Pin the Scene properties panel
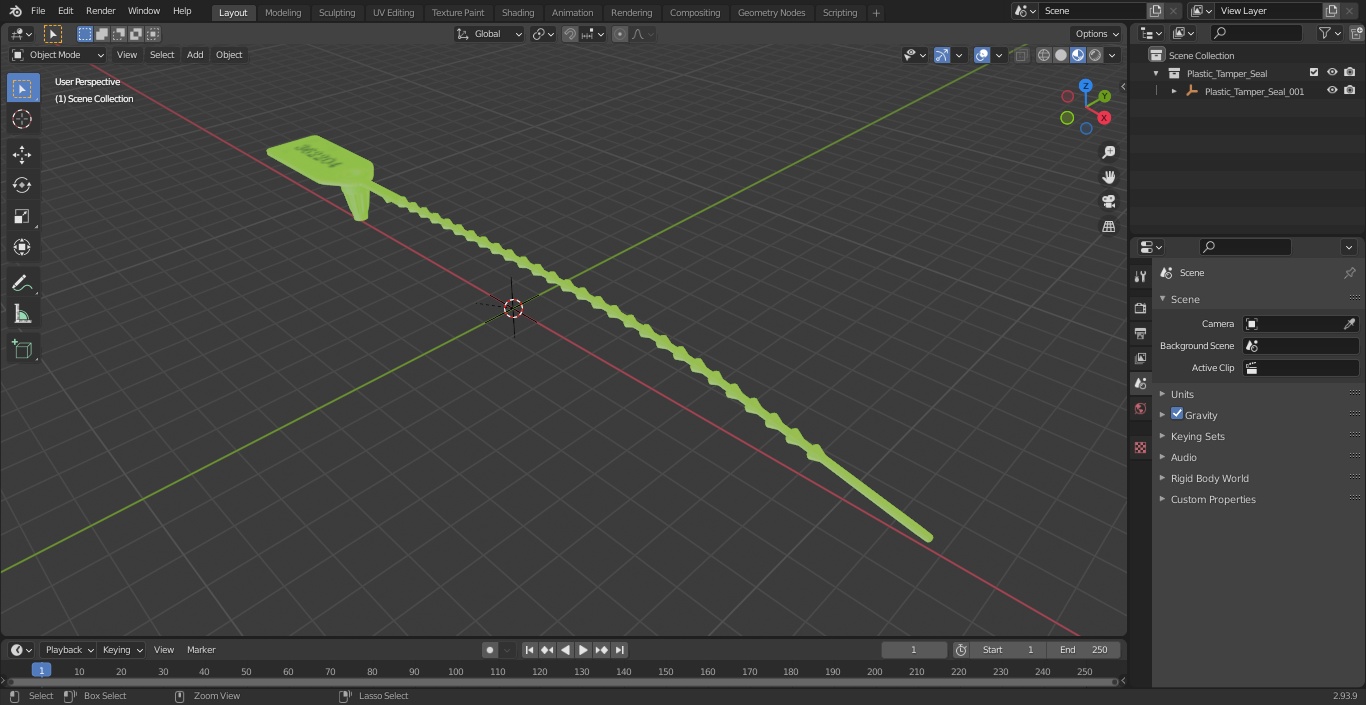 click(1349, 273)
